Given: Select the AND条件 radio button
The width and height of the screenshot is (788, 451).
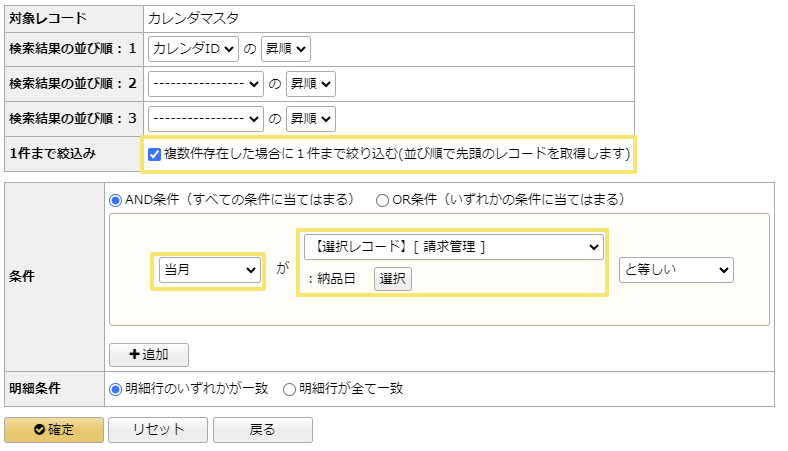Looking at the screenshot, I should (116, 199).
